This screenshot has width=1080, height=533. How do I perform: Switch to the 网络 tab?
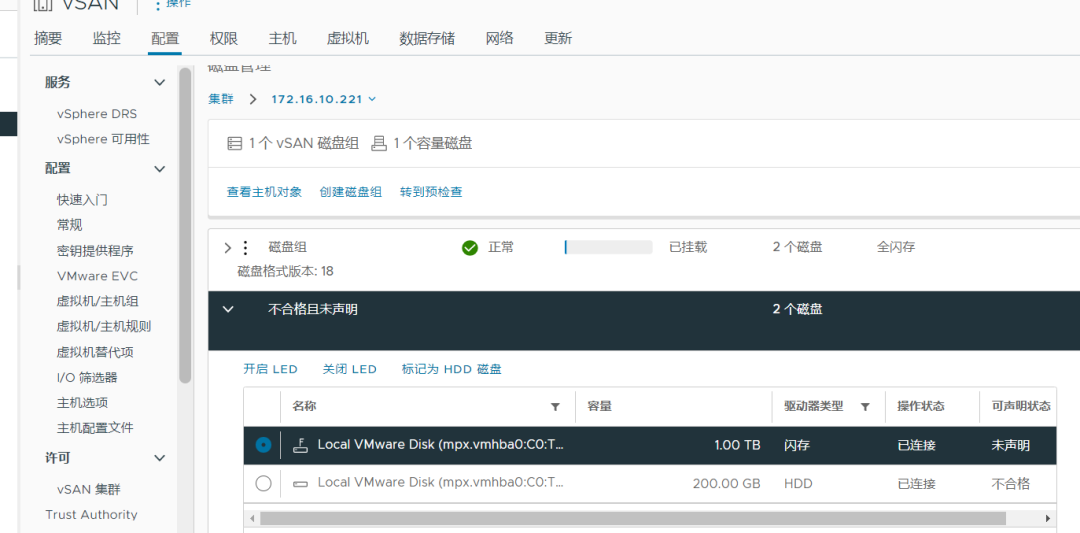(x=499, y=39)
